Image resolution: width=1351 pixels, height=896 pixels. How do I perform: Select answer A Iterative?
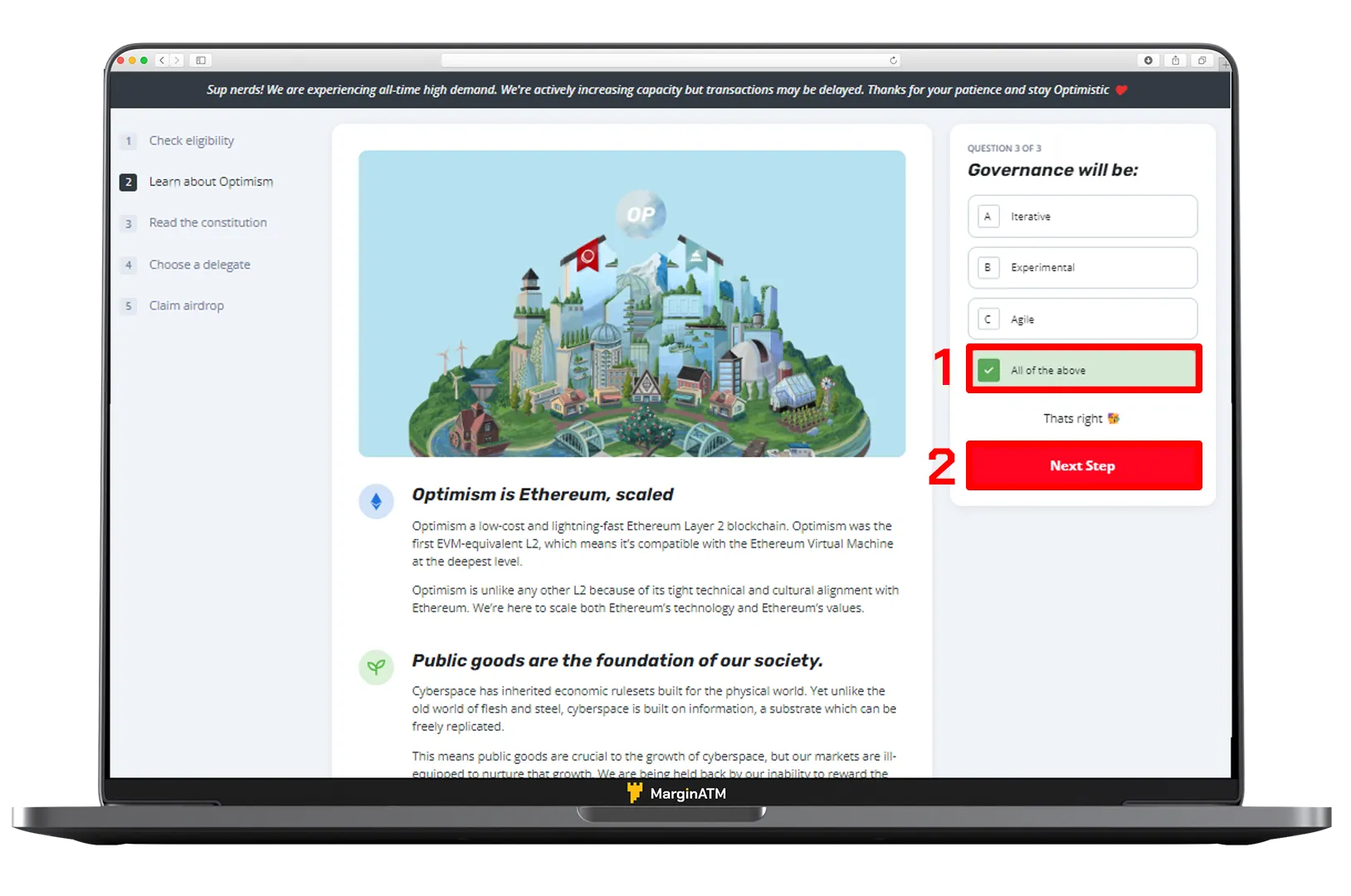tap(1083, 217)
